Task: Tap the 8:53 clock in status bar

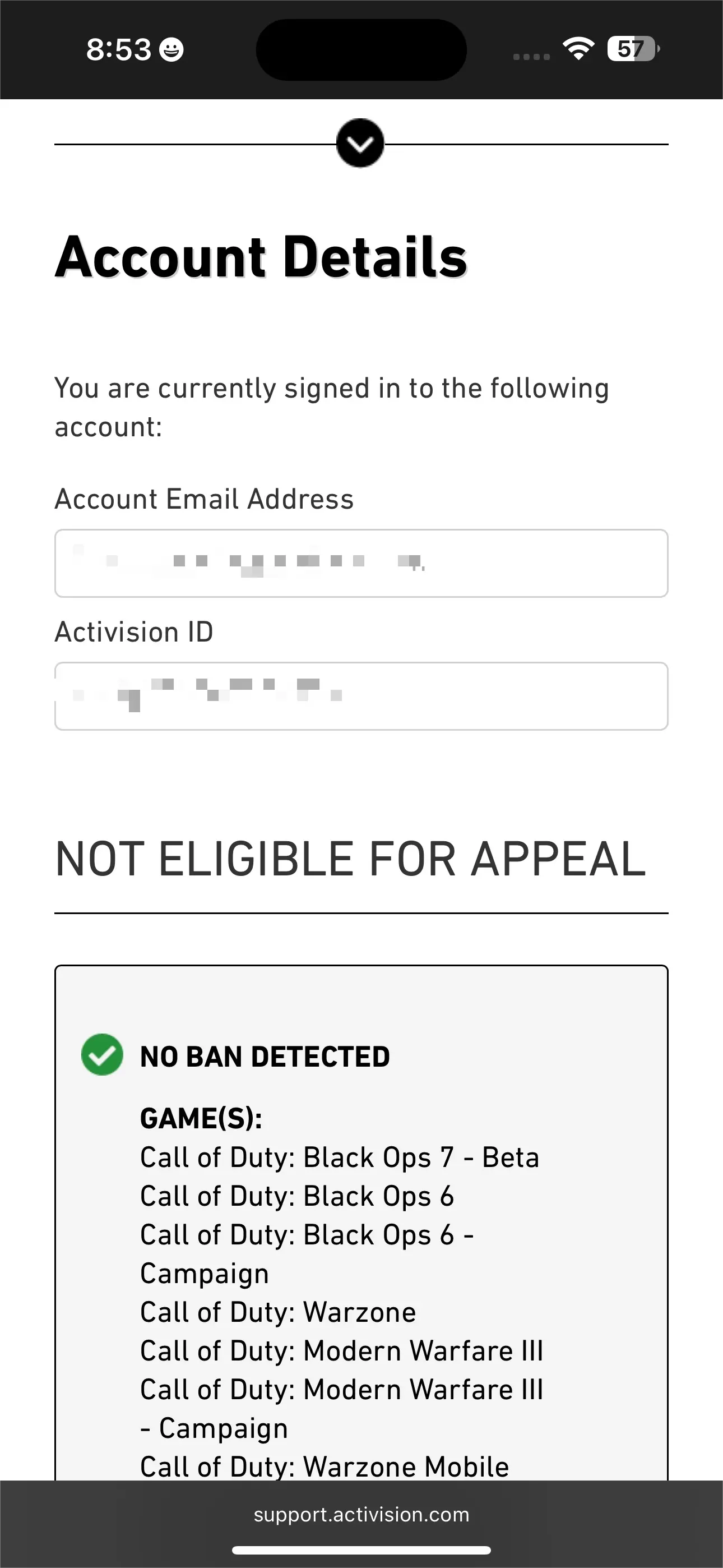Action: 118,49
